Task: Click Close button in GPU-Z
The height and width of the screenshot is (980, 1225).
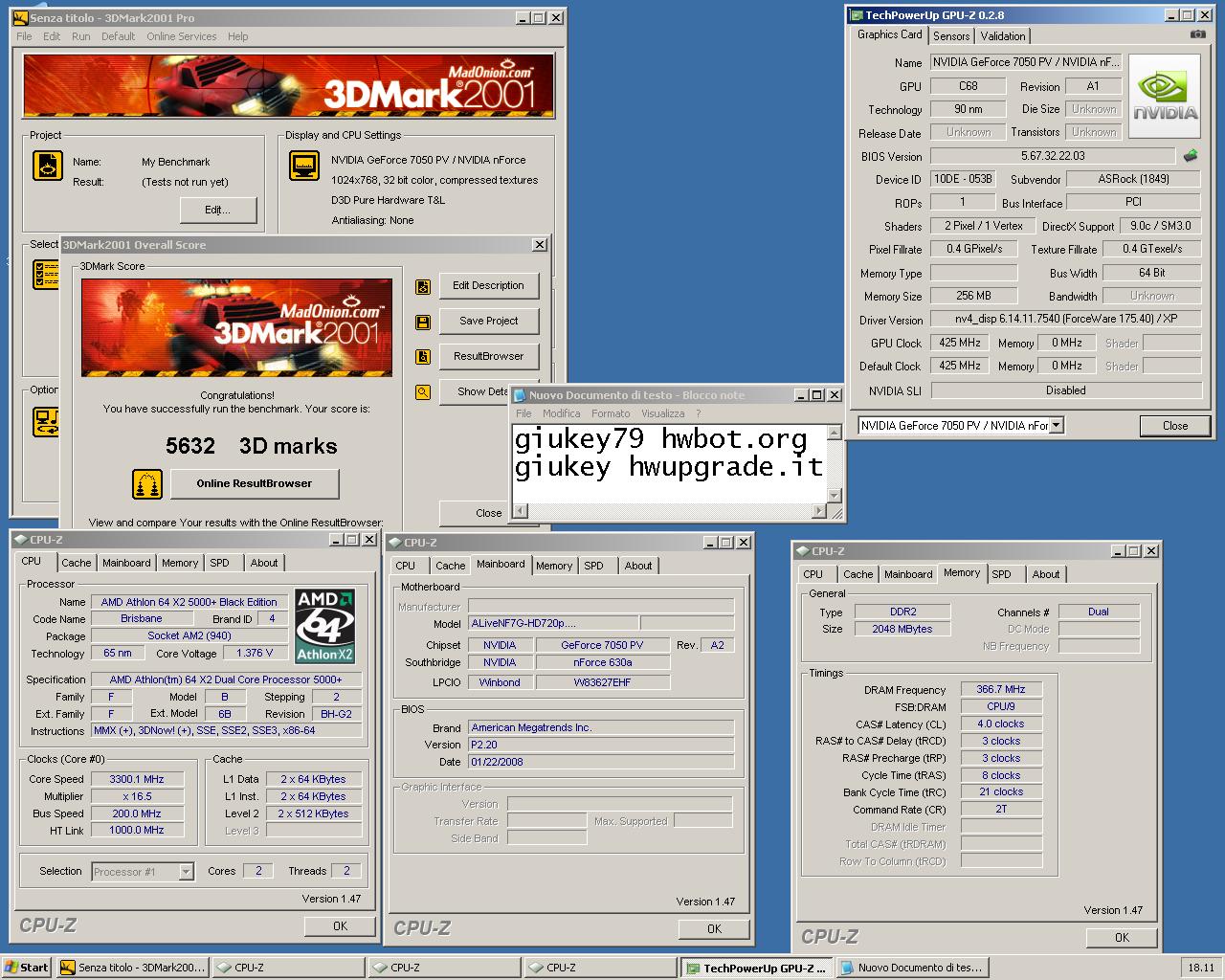Action: (x=1175, y=426)
